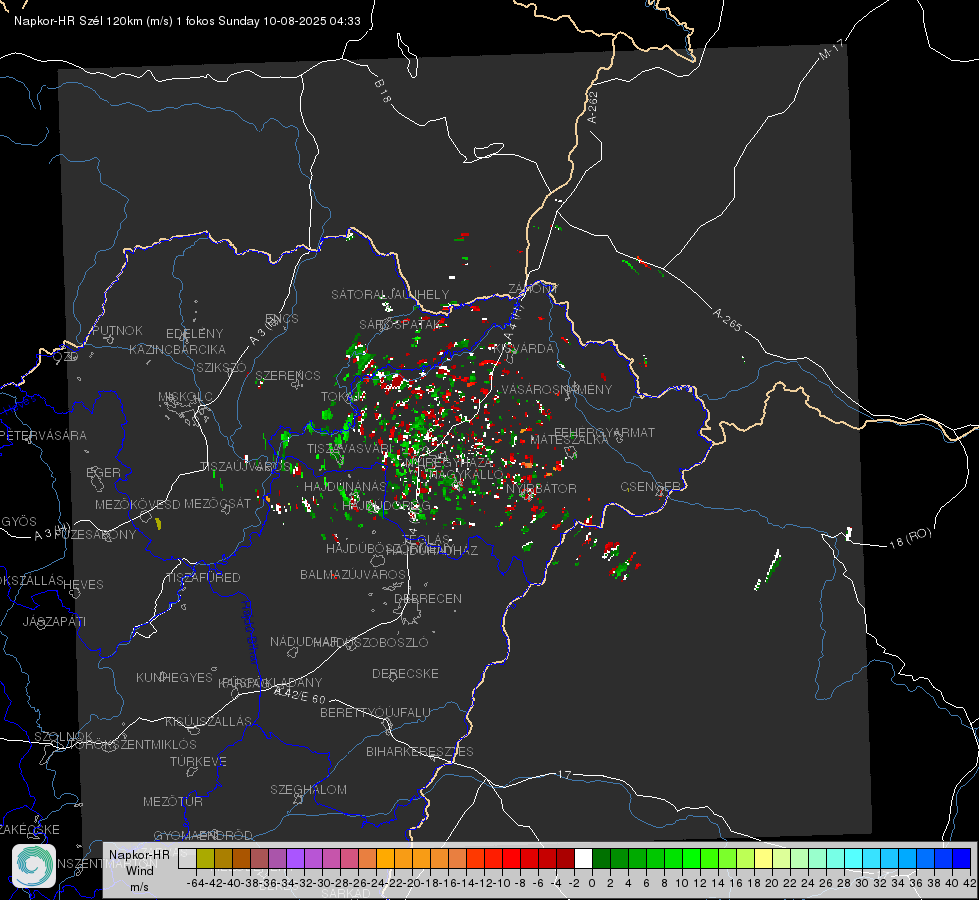
Task: Click the ZÁHONY town label
Action: (533, 289)
